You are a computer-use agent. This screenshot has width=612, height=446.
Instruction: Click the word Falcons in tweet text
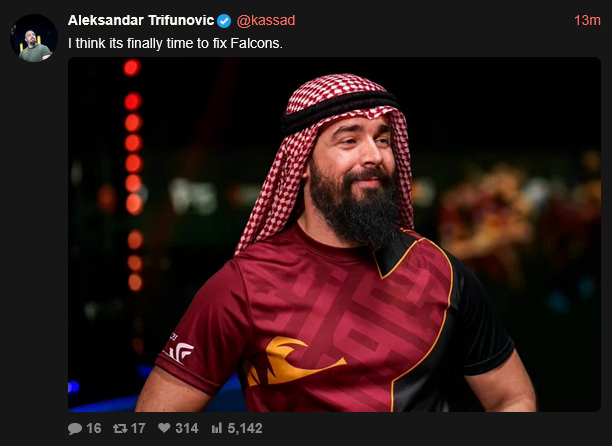(256, 43)
